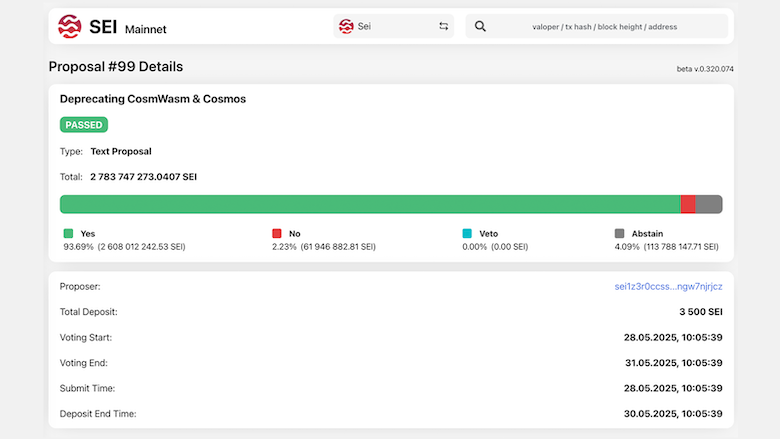Click the swap arrows icon in network selector
The height and width of the screenshot is (439, 780).
tap(443, 26)
